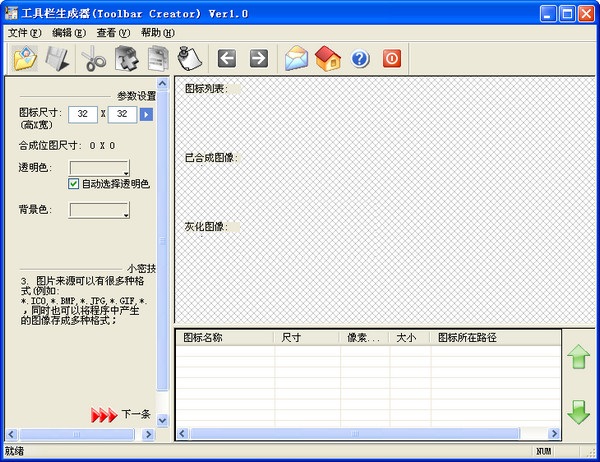
Task: Click the open folder toolbar icon
Action: click(25, 59)
